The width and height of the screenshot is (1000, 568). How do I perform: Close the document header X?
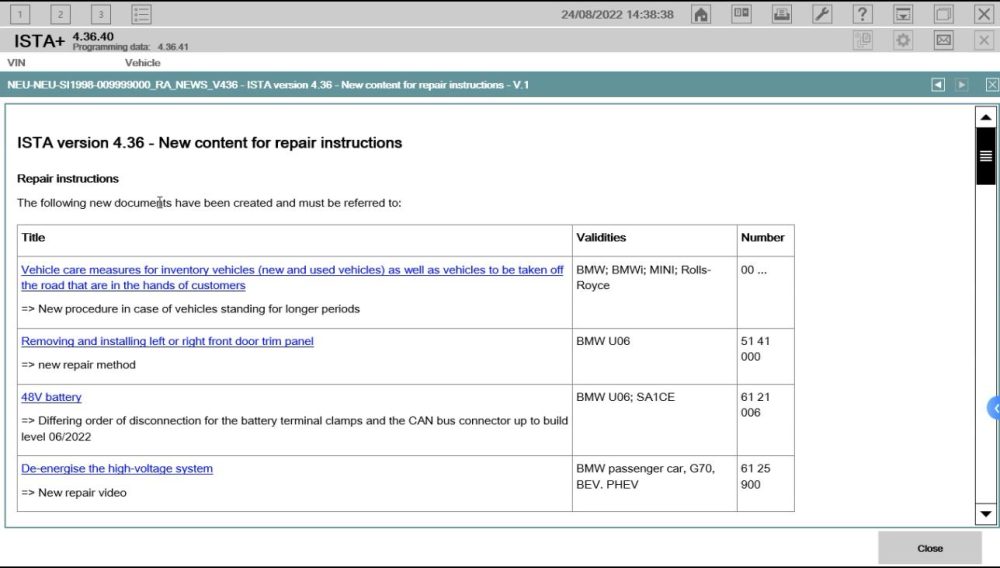click(992, 85)
